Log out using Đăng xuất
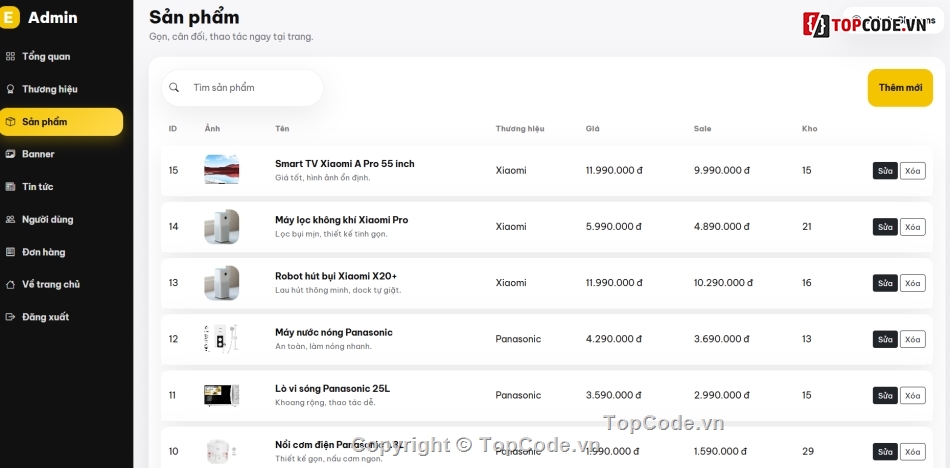Viewport: 950px width, 468px height. coord(61,317)
